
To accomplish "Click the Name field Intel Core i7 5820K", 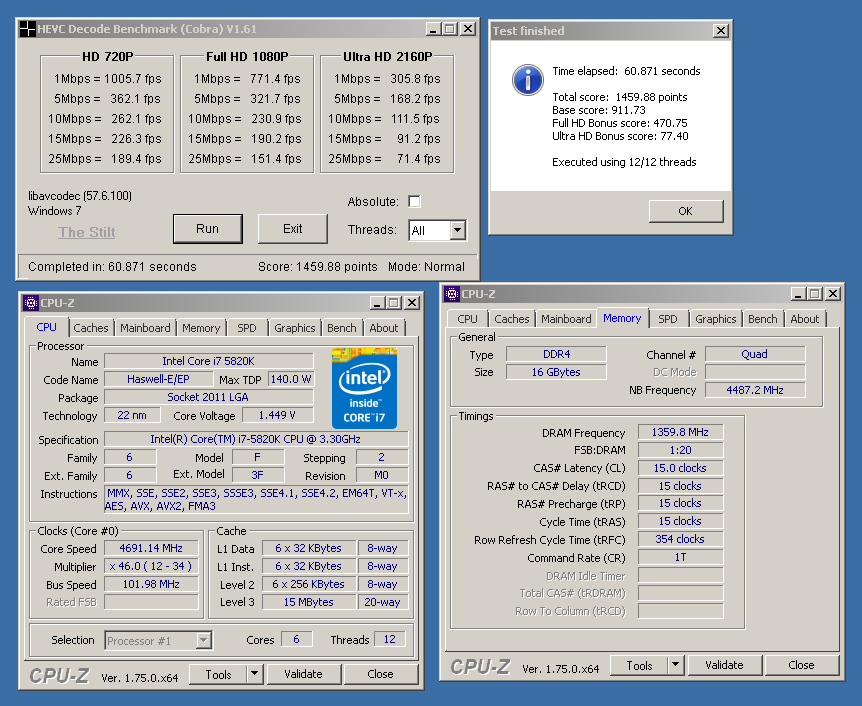I will point(208,361).
